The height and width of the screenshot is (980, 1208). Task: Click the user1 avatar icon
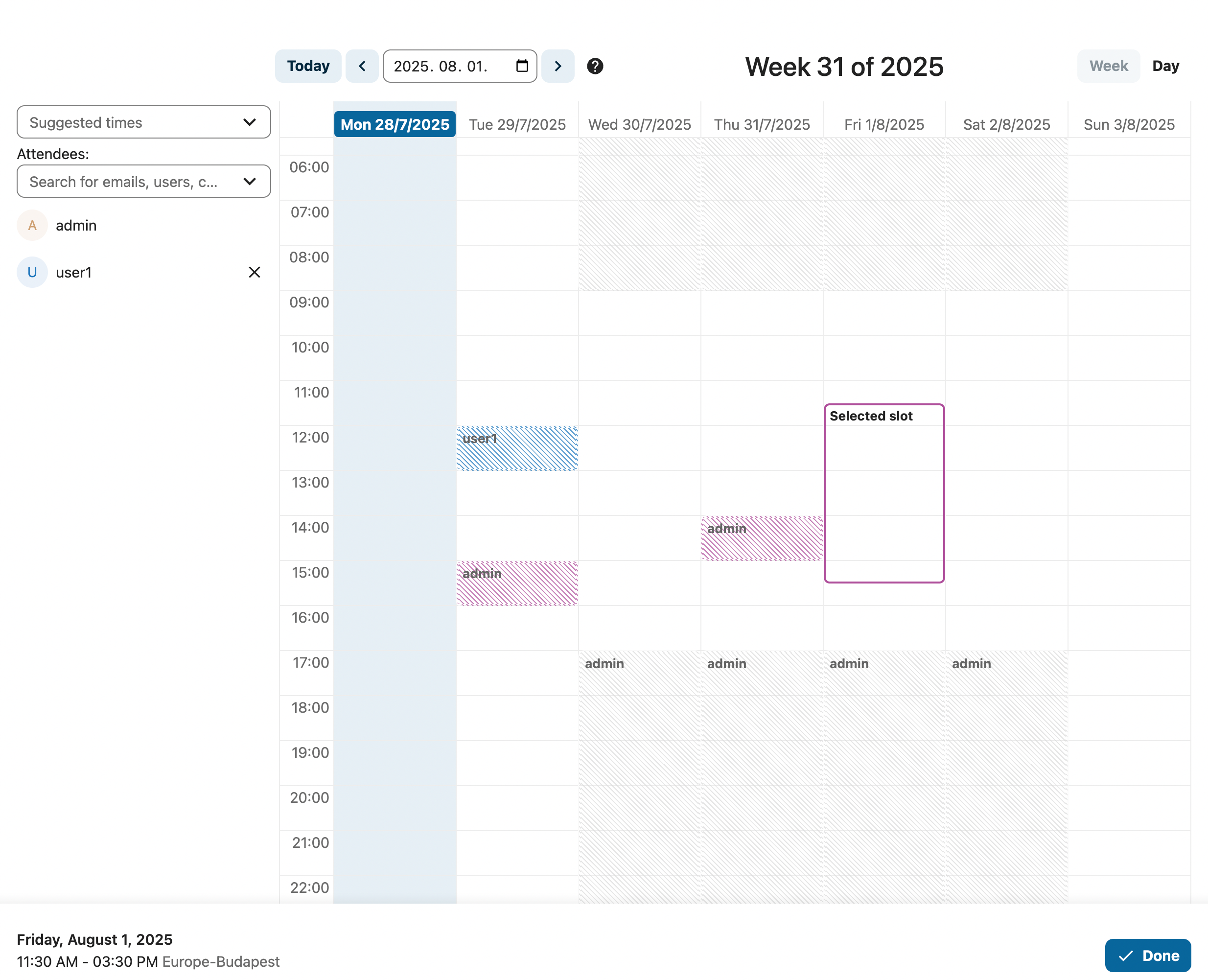pyautogui.click(x=32, y=273)
